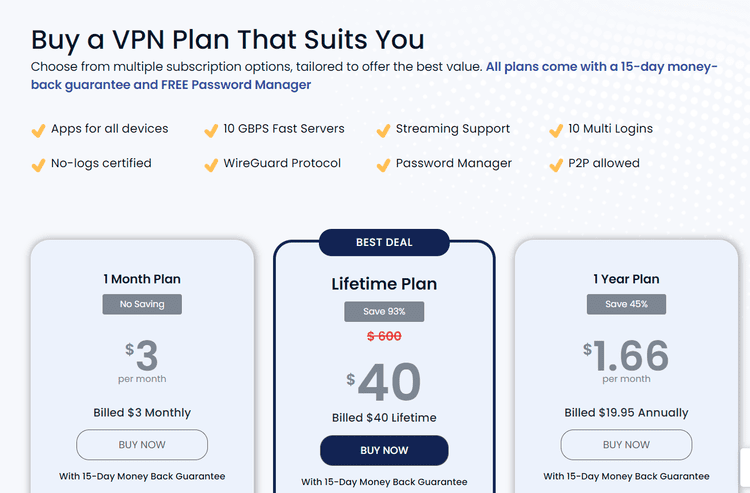Click the BEST DEAL badge
750x493 pixels.
coord(384,242)
